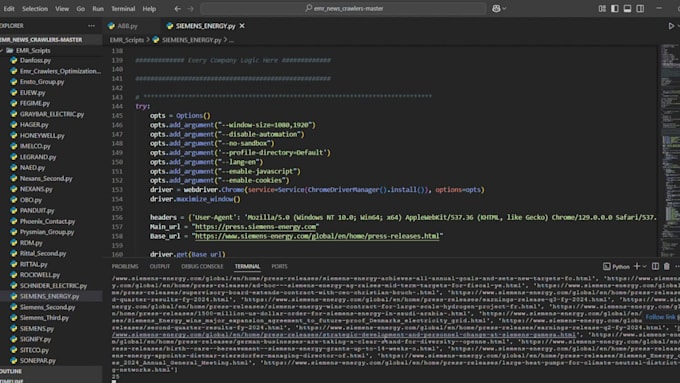Screen dimensions: 680x383
Task: Open SONEPAR.py file
Action: click(x=38, y=360)
